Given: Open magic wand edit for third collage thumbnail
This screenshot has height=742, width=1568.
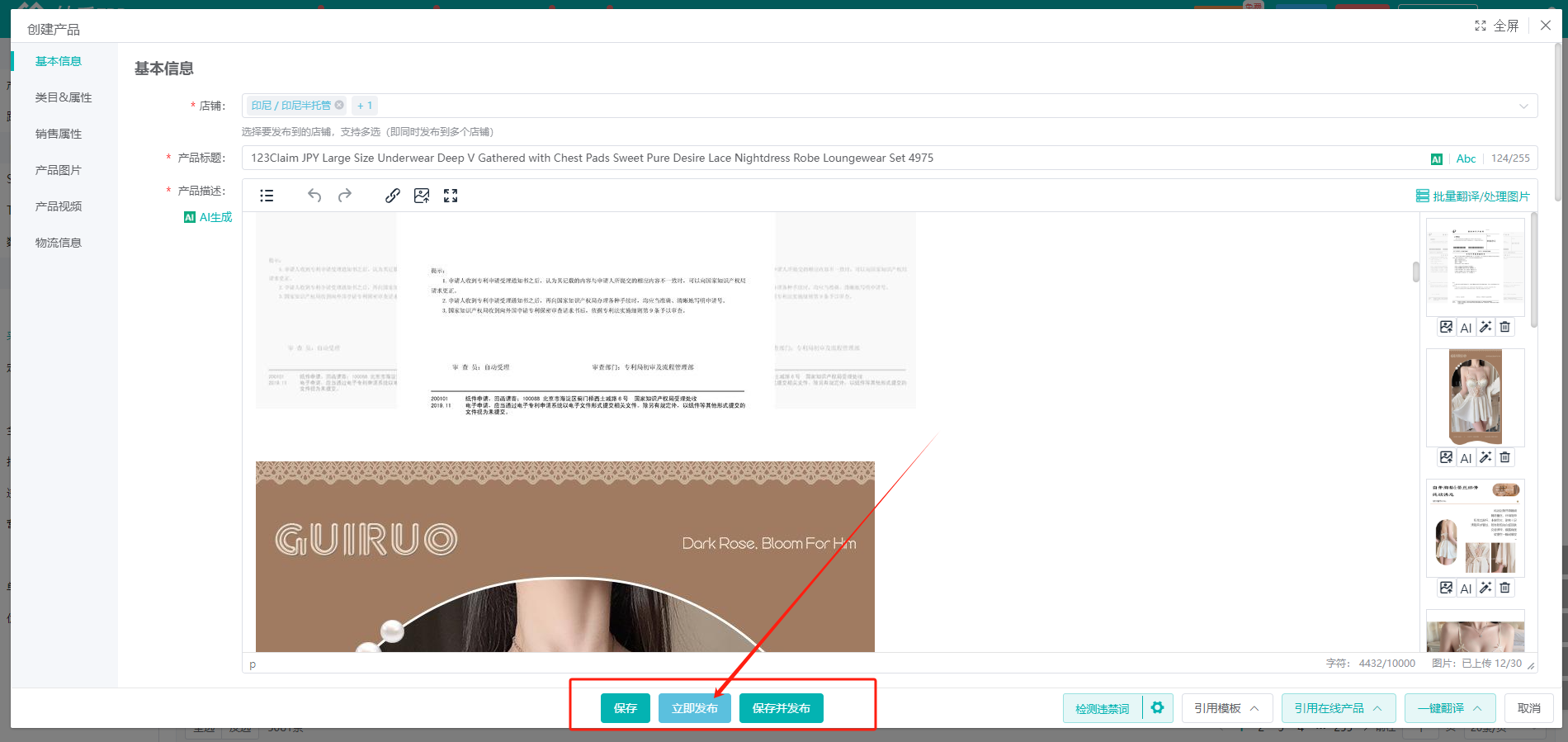Looking at the screenshot, I should coord(1485,588).
